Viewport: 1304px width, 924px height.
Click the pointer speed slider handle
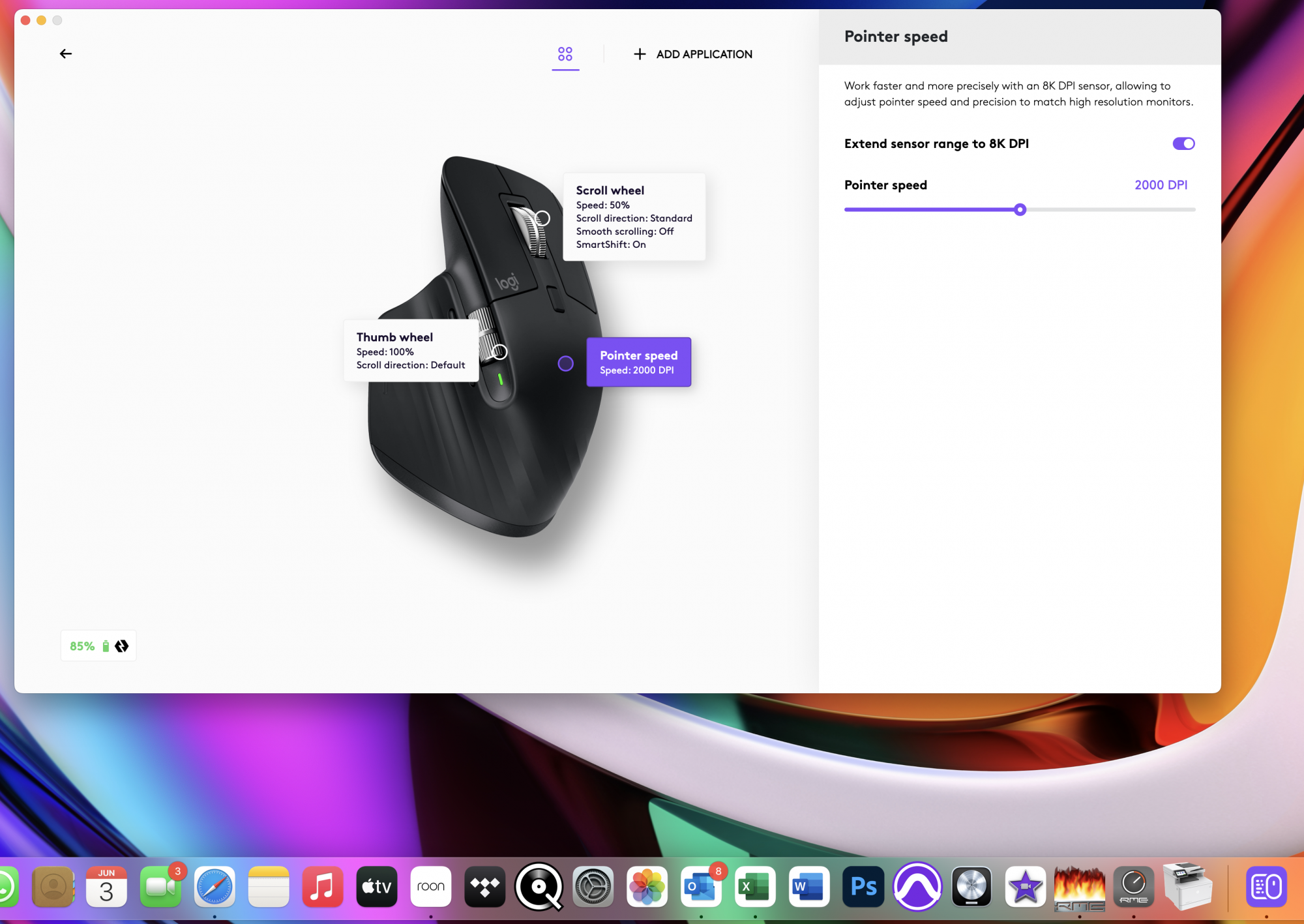coord(1020,209)
